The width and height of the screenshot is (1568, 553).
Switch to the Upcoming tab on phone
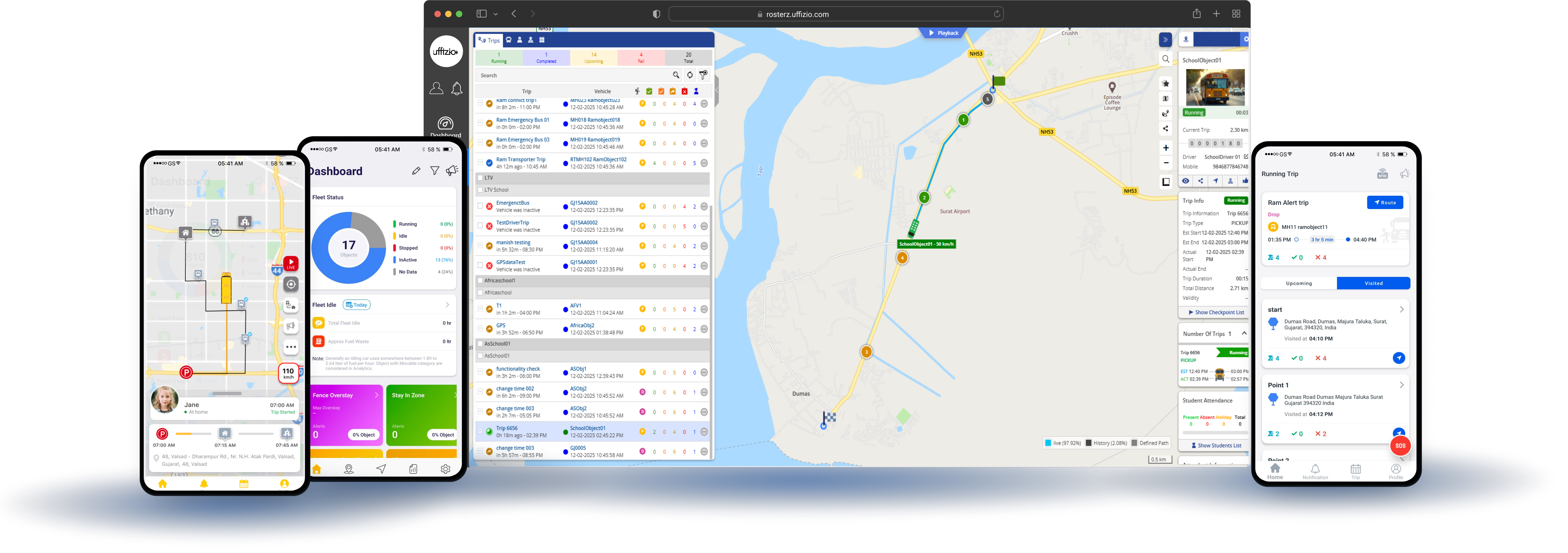point(1299,283)
